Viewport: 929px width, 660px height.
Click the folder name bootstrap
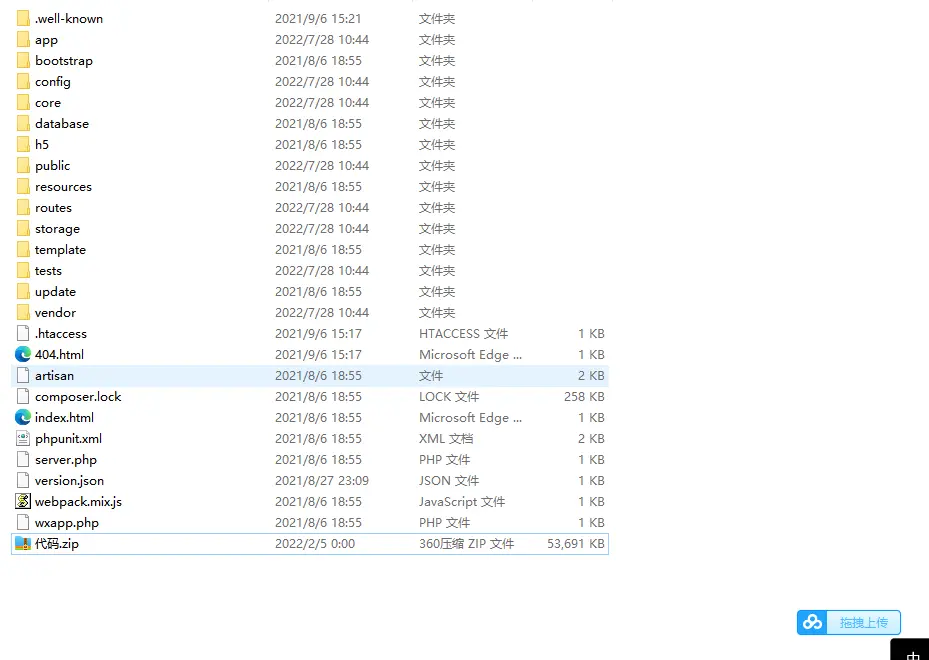point(64,60)
